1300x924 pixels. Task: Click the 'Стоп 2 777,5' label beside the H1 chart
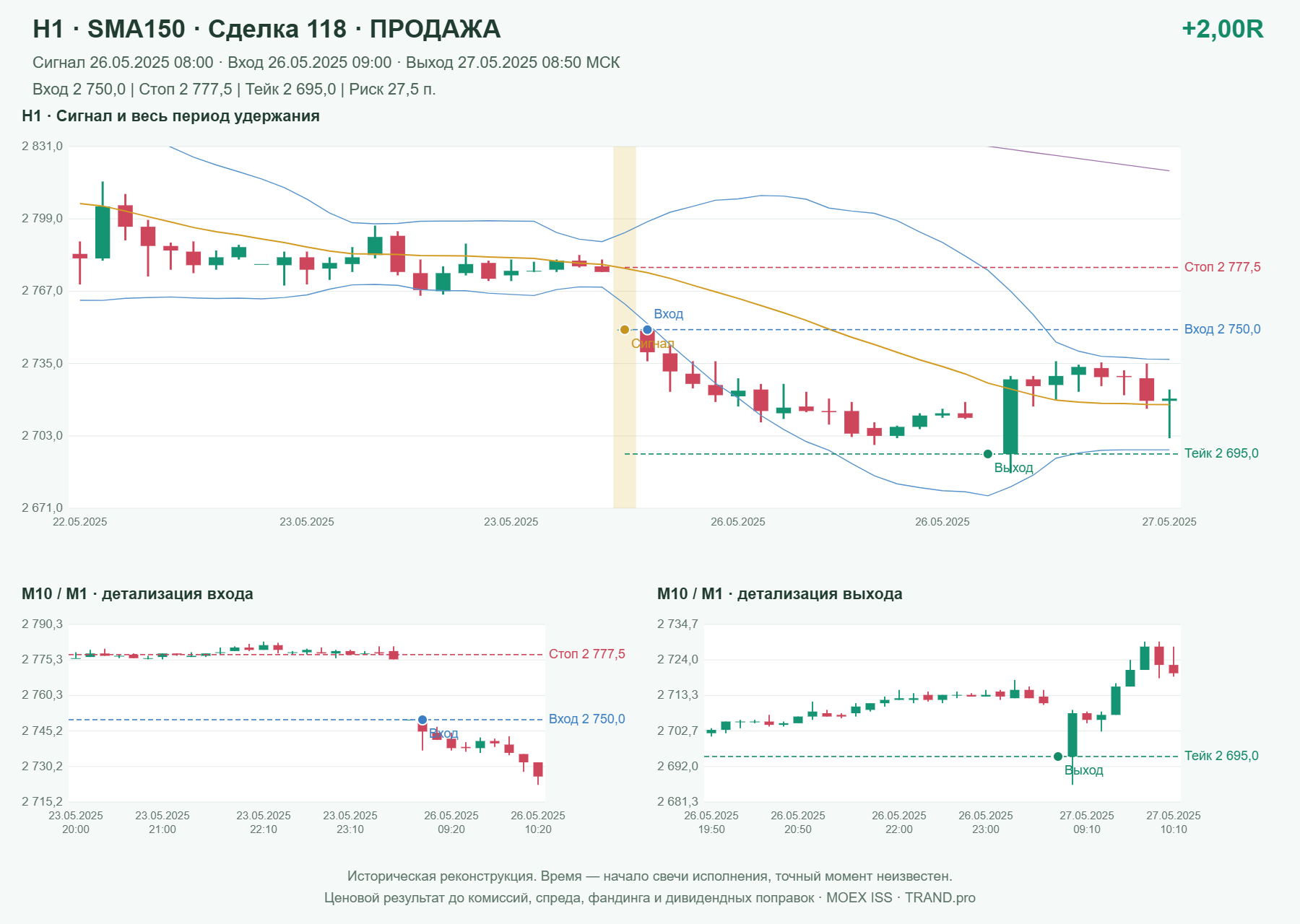click(1222, 267)
